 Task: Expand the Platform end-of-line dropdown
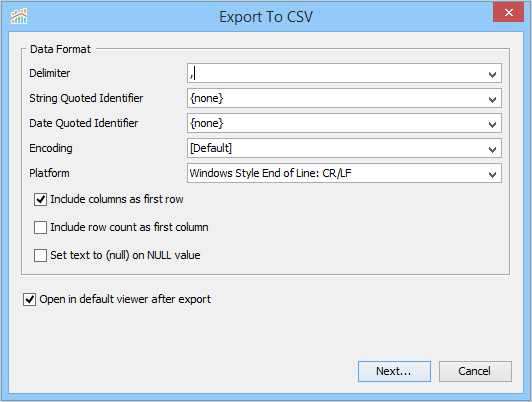[x=492, y=174]
